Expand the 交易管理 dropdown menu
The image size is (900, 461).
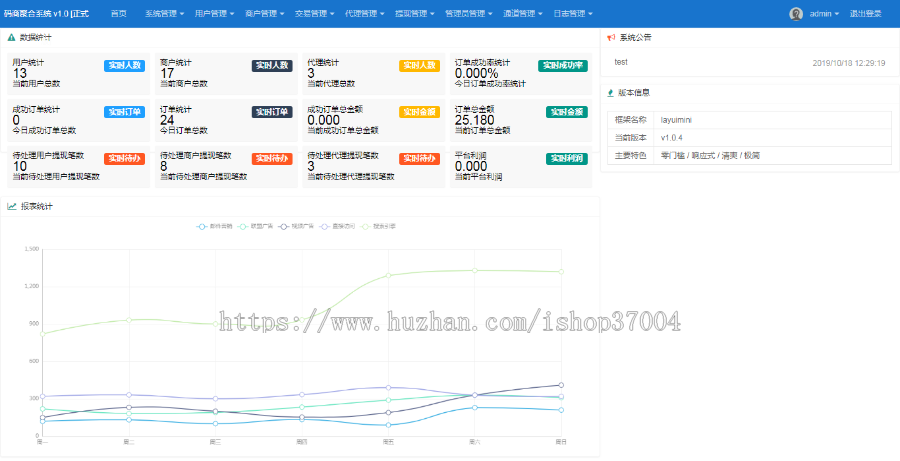(315, 14)
